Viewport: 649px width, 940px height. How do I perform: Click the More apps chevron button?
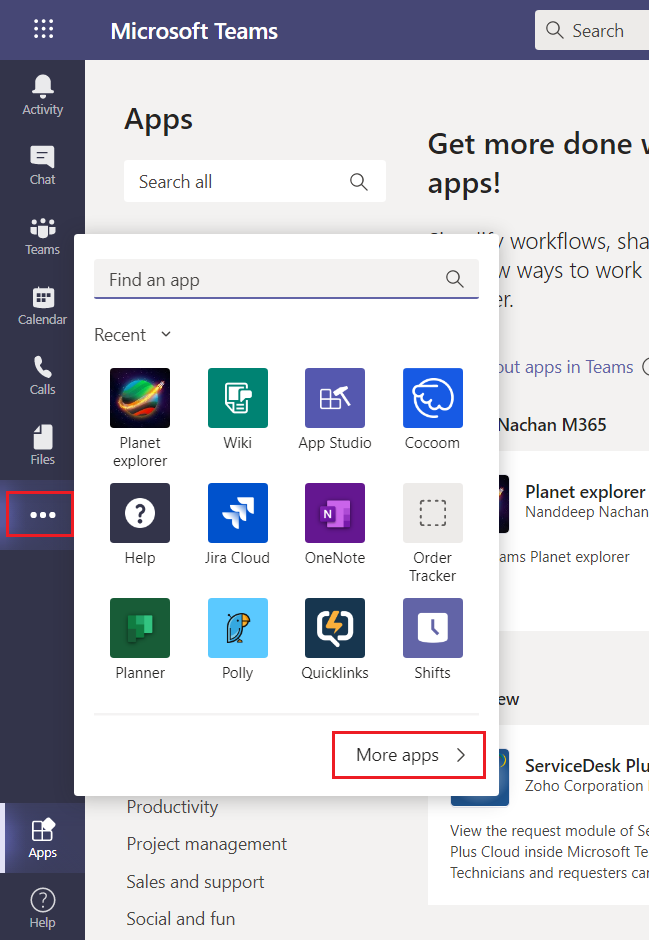tap(409, 755)
